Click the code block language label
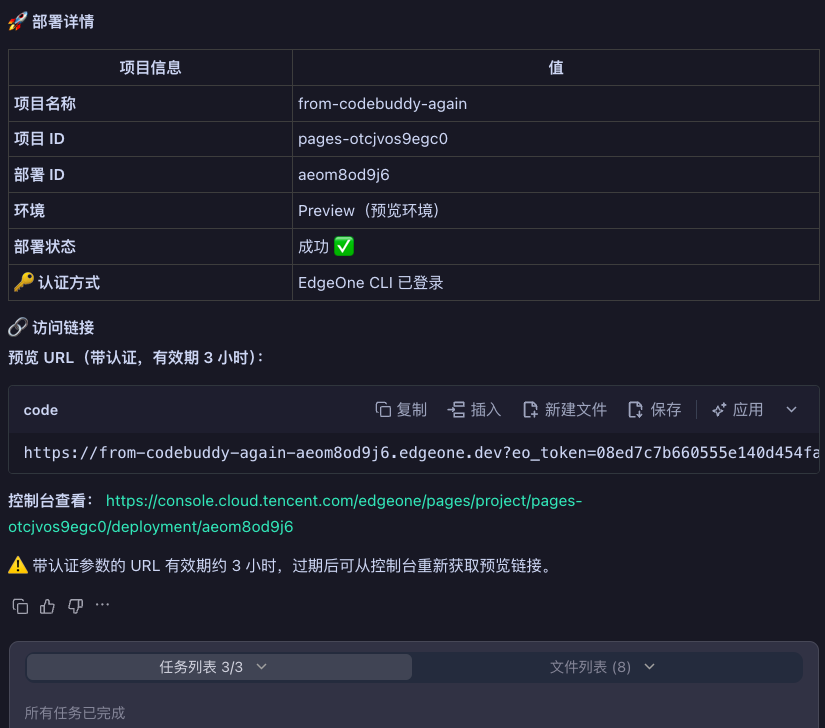This screenshot has width=825, height=728. tap(41, 410)
